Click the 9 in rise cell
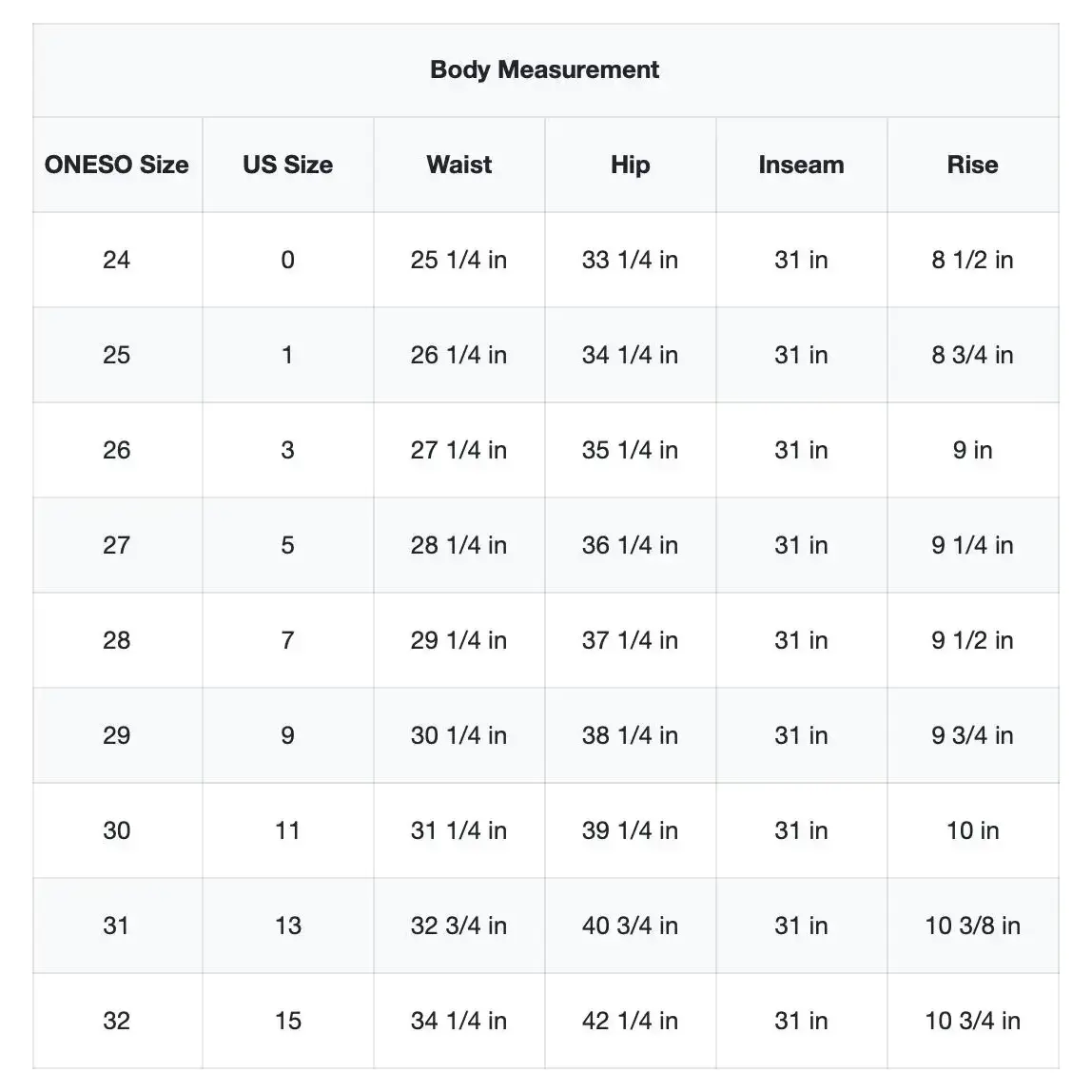Image resolution: width=1092 pixels, height=1092 pixels. (972, 450)
